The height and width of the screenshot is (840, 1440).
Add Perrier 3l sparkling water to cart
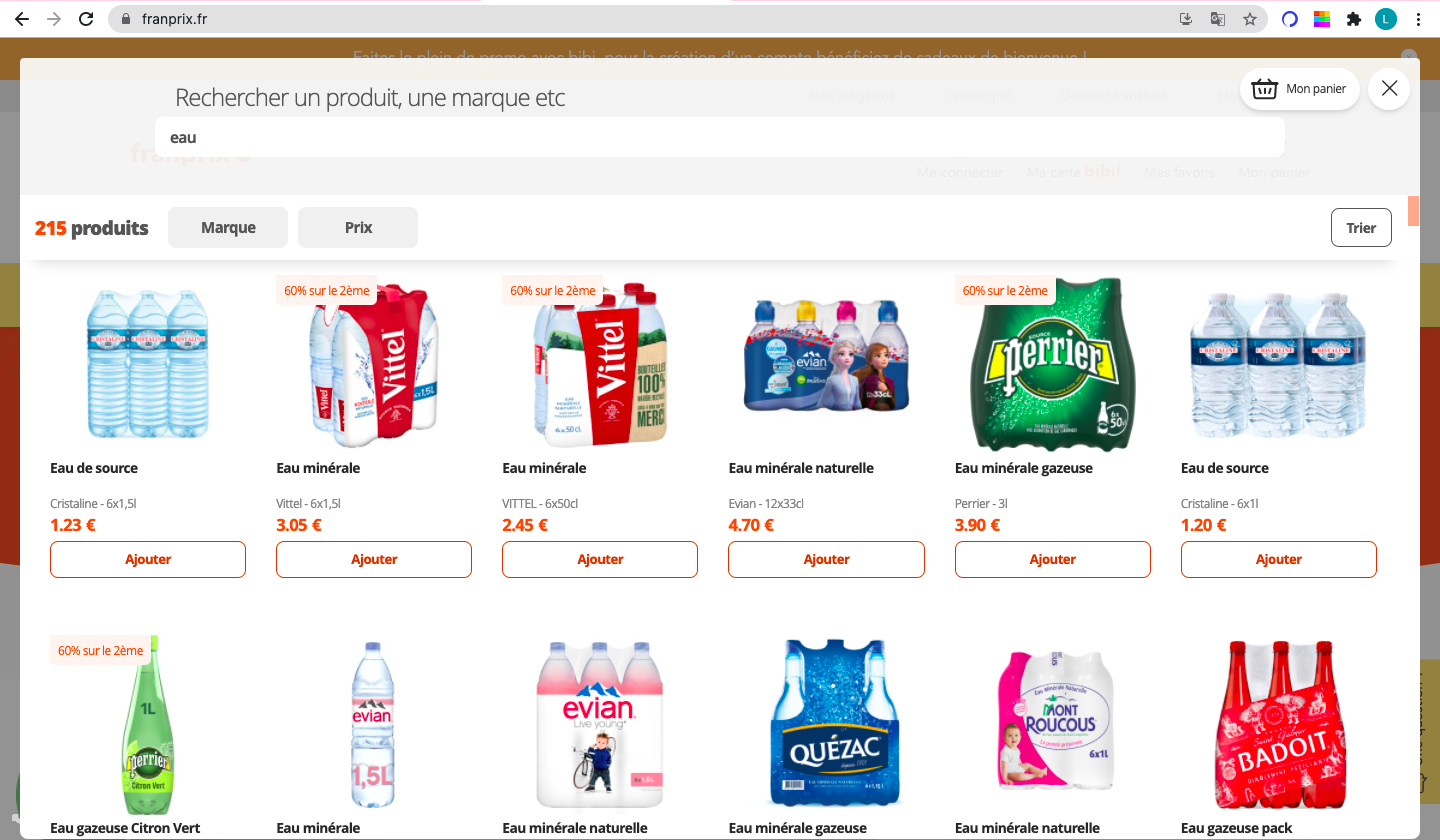[1053, 559]
